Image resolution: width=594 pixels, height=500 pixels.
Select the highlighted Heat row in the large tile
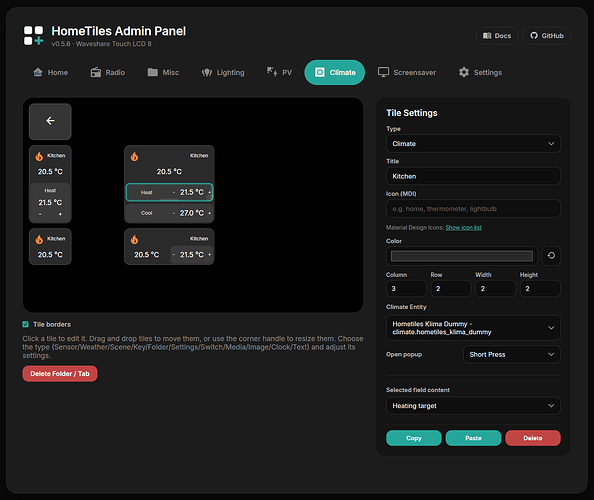tap(169, 192)
